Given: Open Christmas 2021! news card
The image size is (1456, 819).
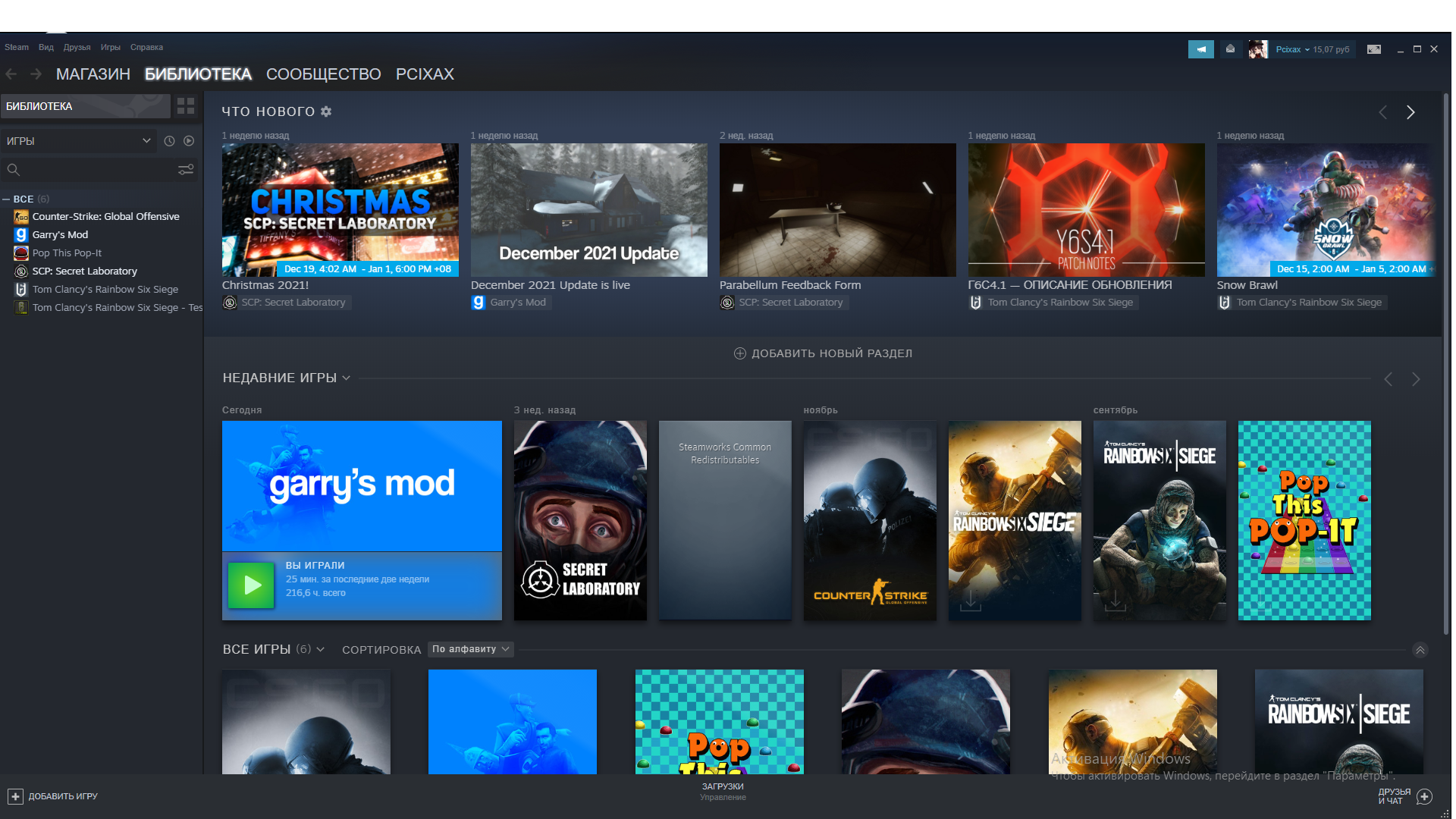Looking at the screenshot, I should pyautogui.click(x=340, y=210).
